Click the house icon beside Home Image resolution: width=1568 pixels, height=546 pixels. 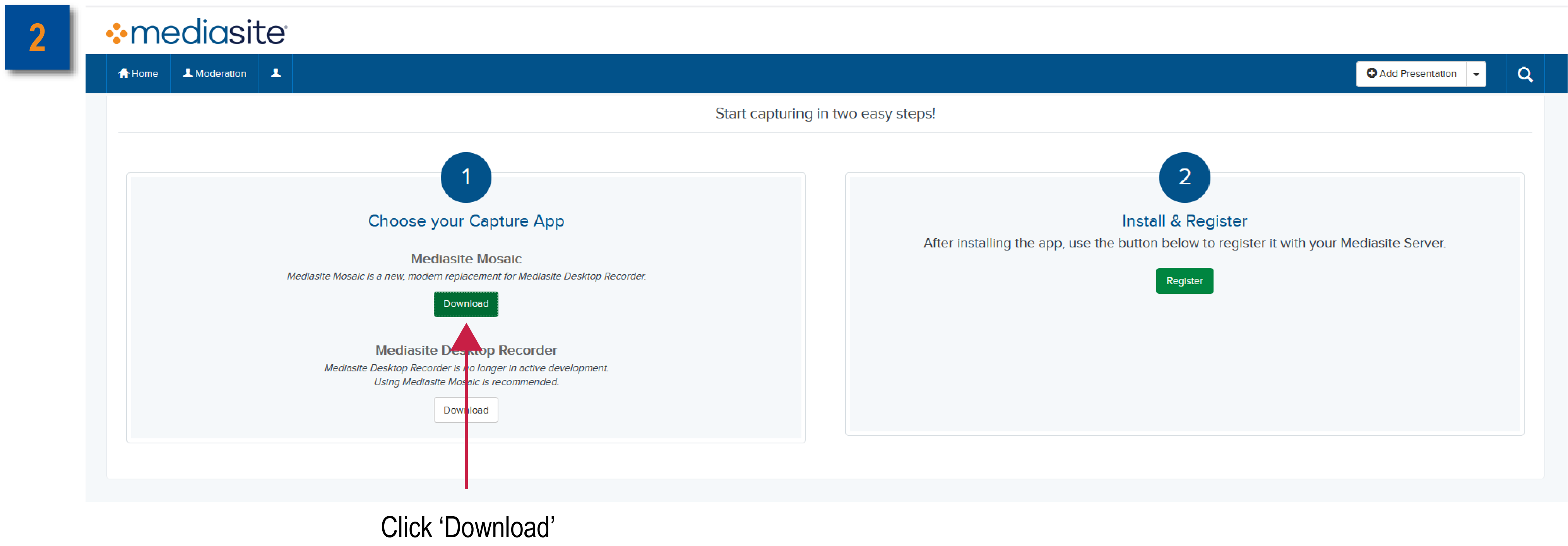123,73
